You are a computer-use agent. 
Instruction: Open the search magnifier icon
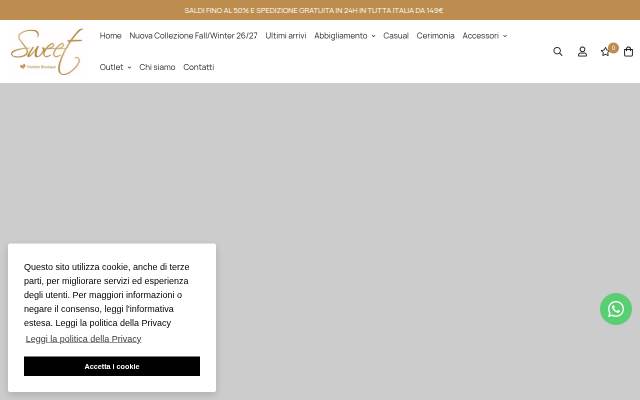(558, 51)
